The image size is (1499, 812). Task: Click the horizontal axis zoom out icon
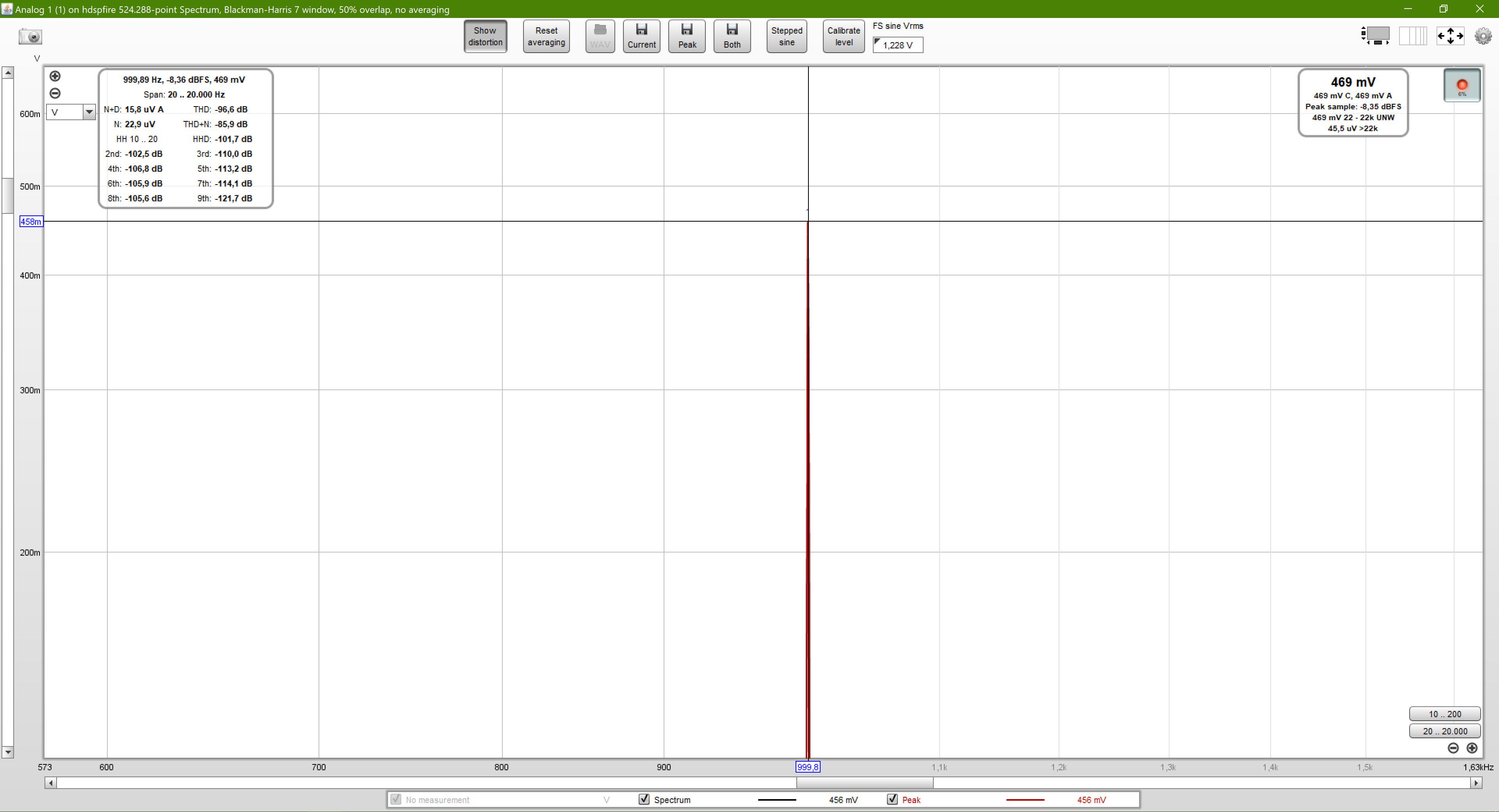coord(1453,748)
